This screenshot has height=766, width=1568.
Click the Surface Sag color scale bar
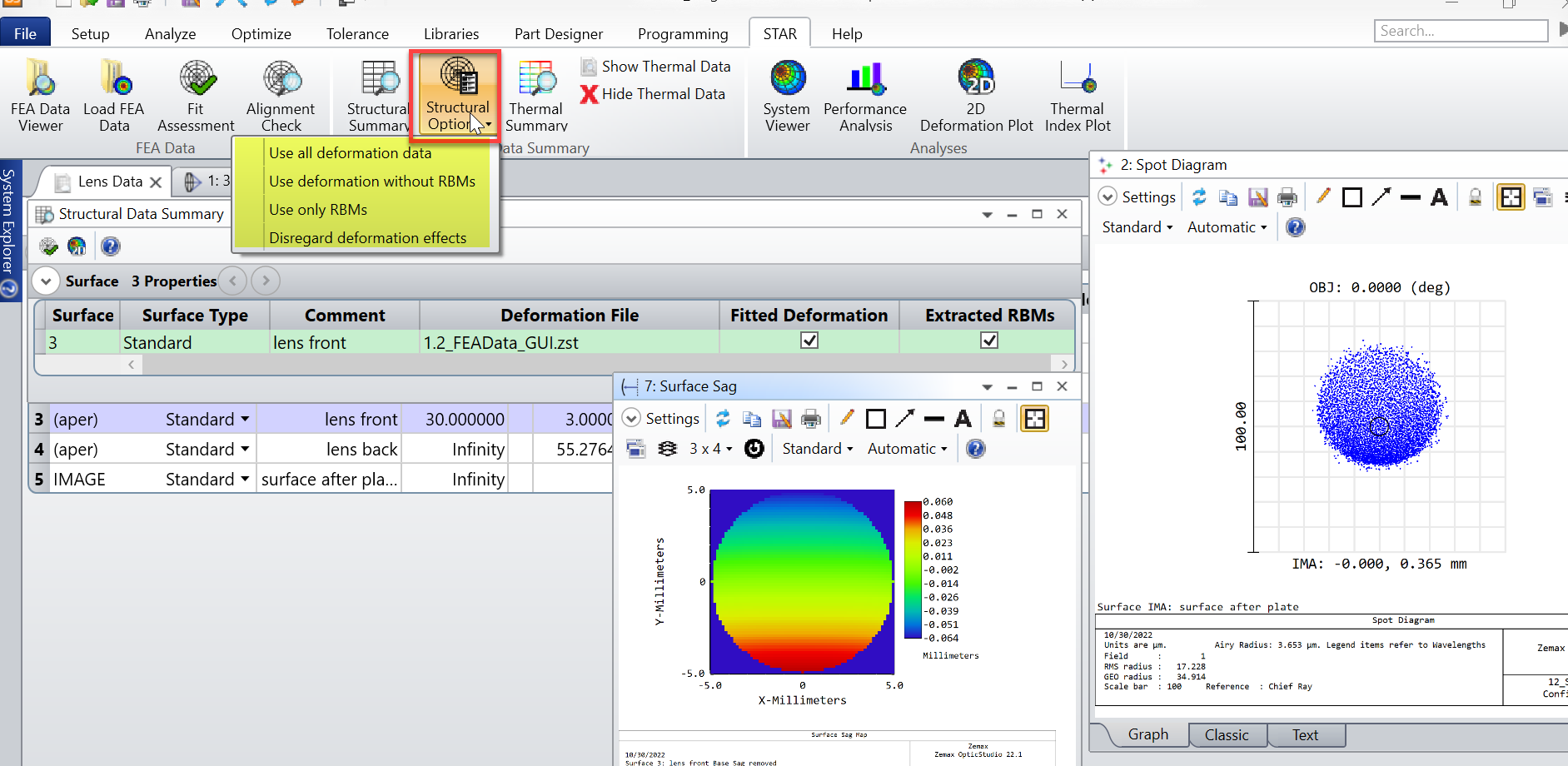(x=913, y=570)
